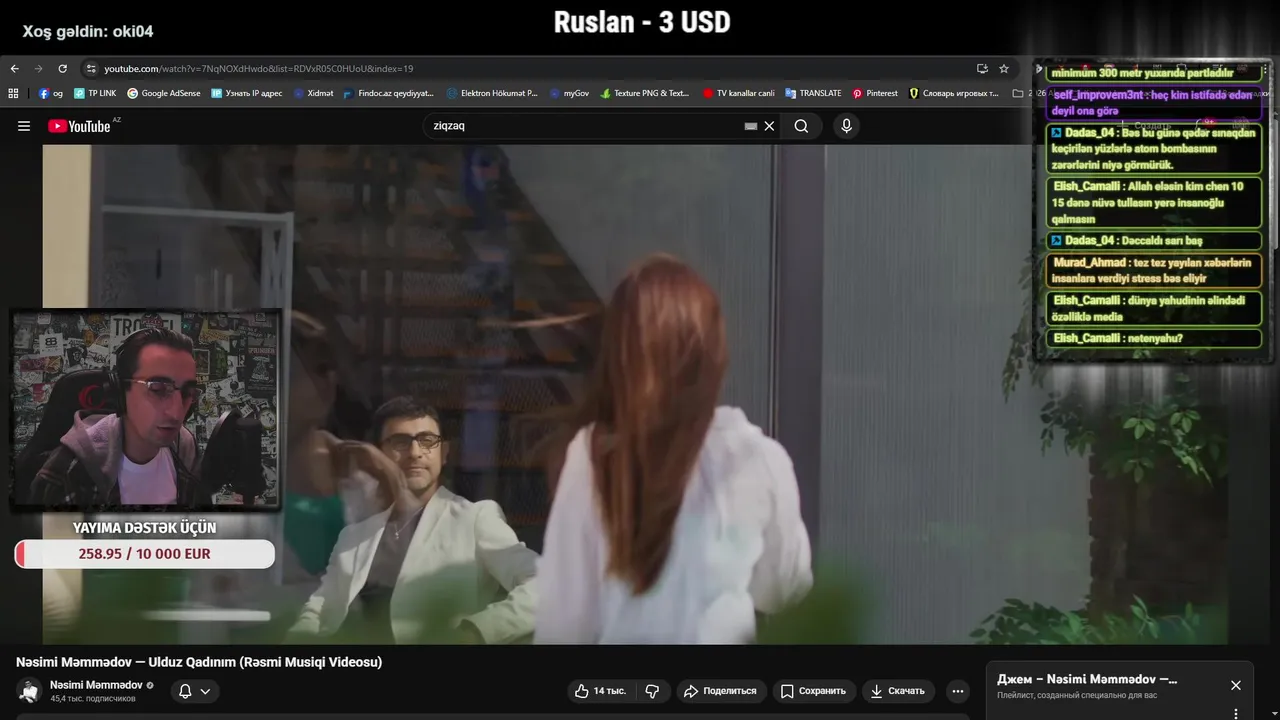Screen dimensions: 1280x720
Task: Open the 'og' Facebook bookmark
Action: click(51, 93)
